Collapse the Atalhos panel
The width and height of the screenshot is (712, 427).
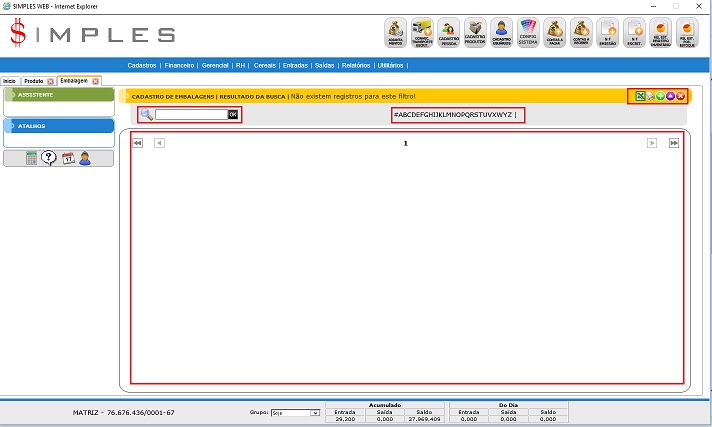point(58,126)
